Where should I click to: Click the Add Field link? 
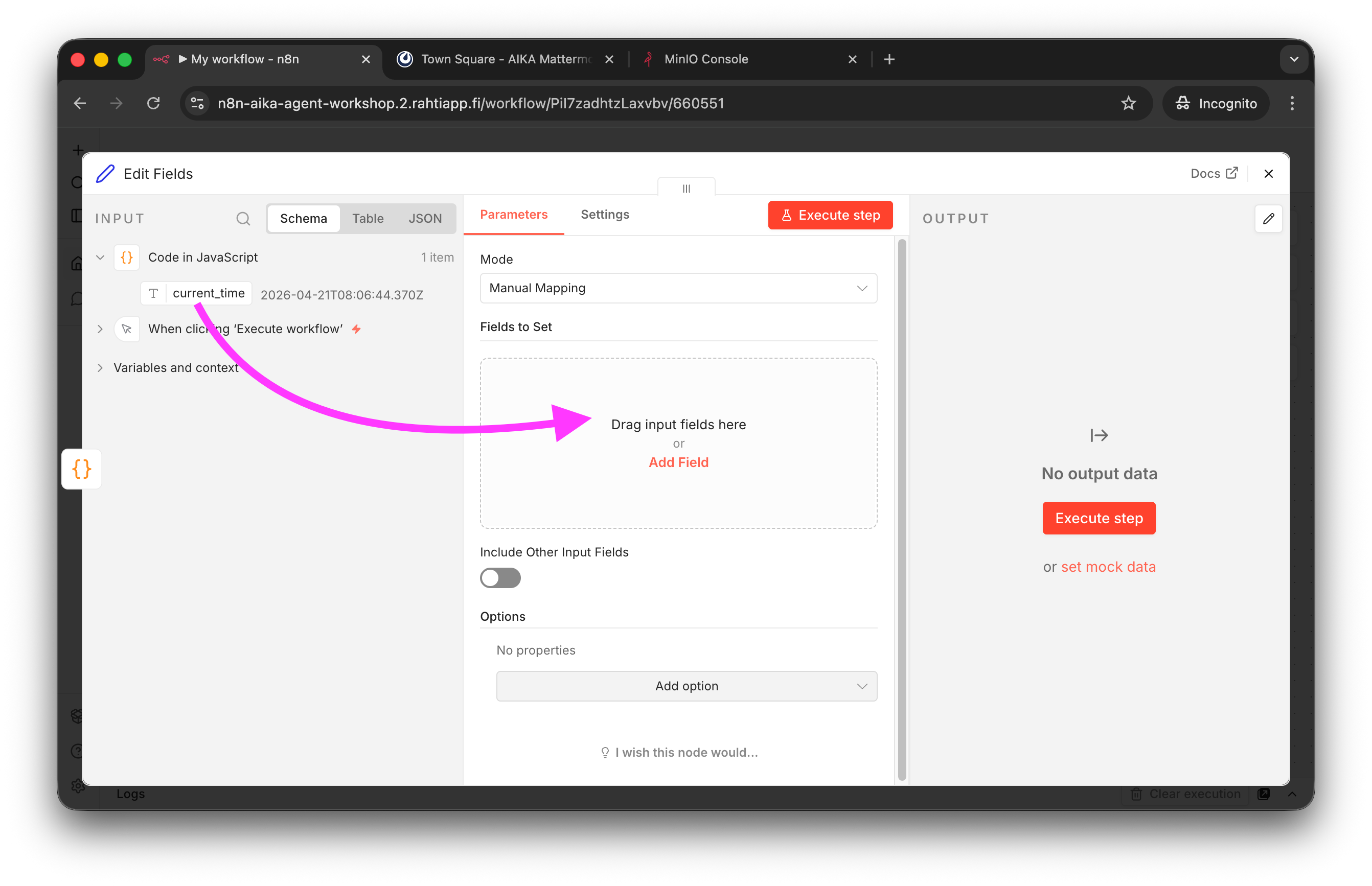(678, 462)
